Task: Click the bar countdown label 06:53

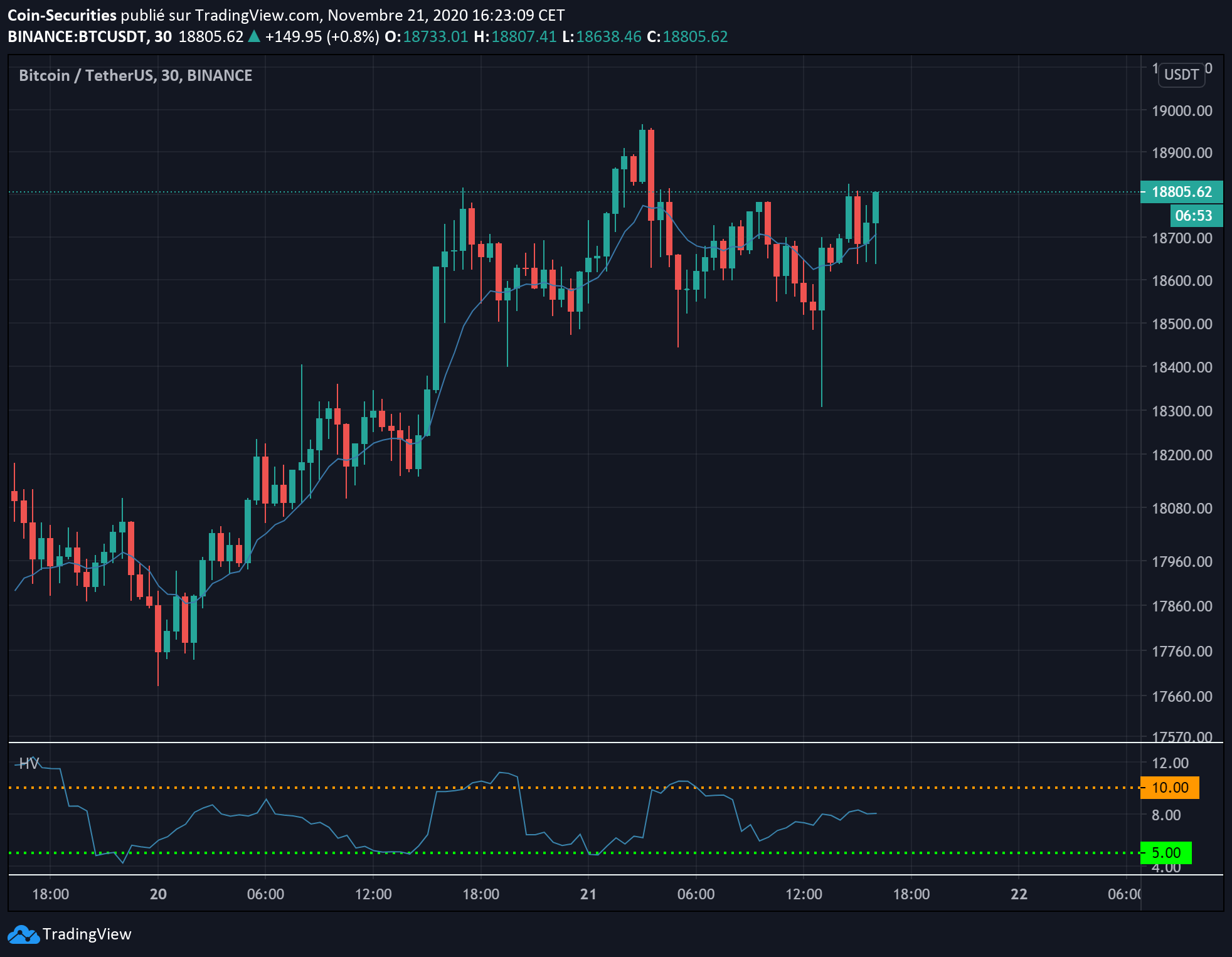Action: [x=1193, y=216]
